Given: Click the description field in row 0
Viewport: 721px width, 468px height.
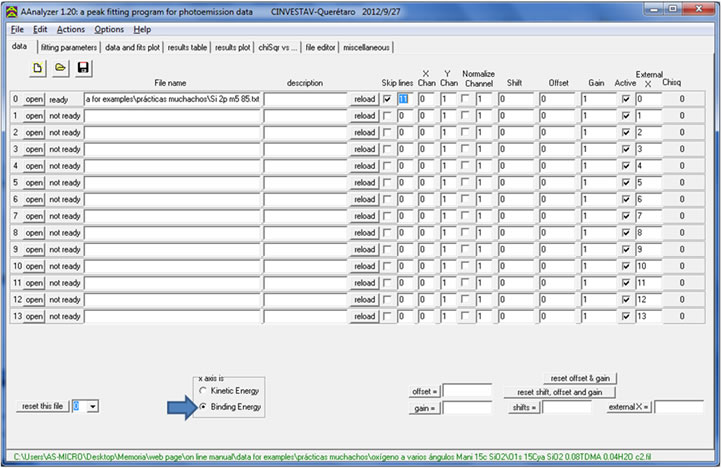Looking at the screenshot, I should (x=306, y=100).
